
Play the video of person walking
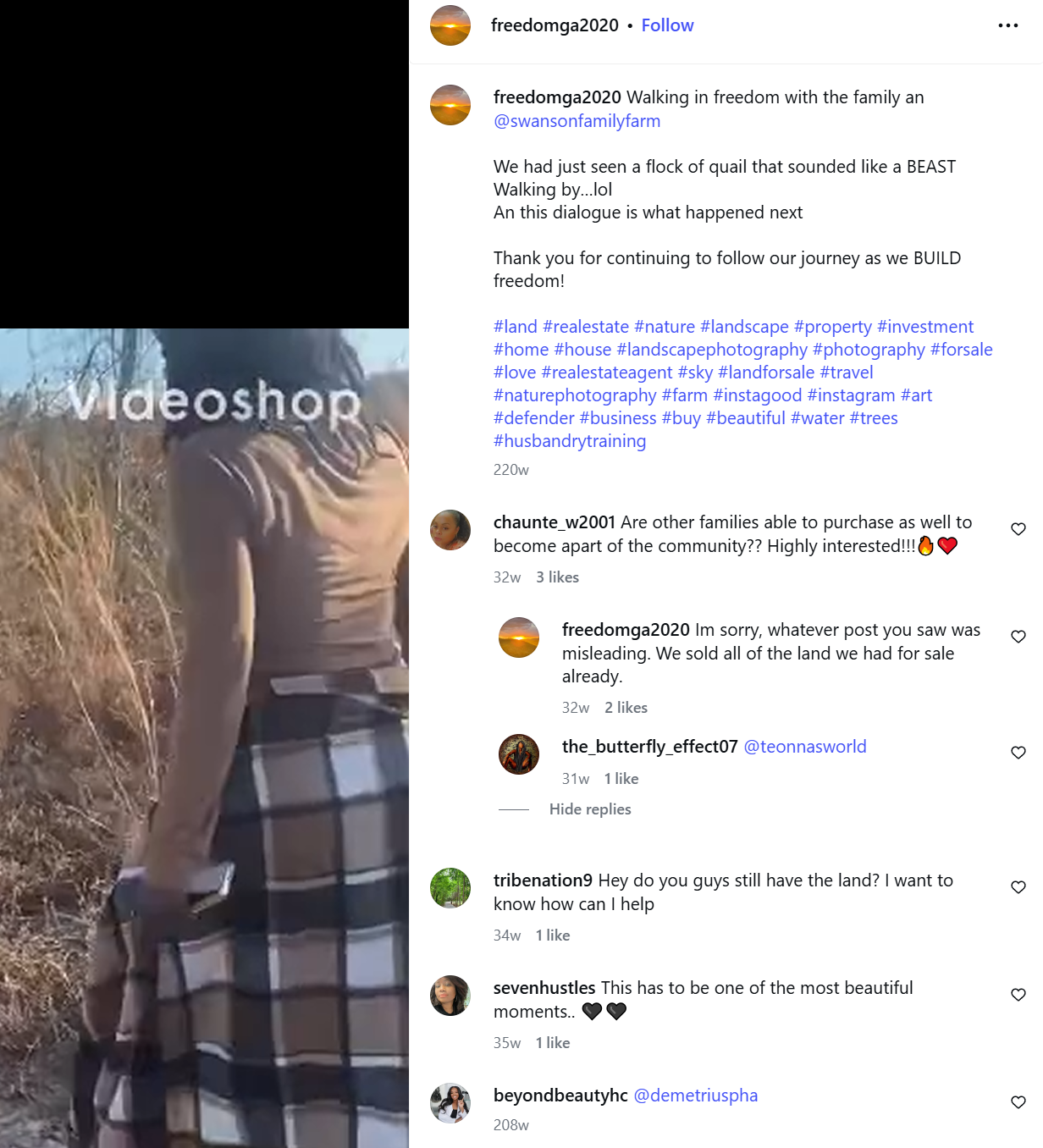(x=204, y=738)
